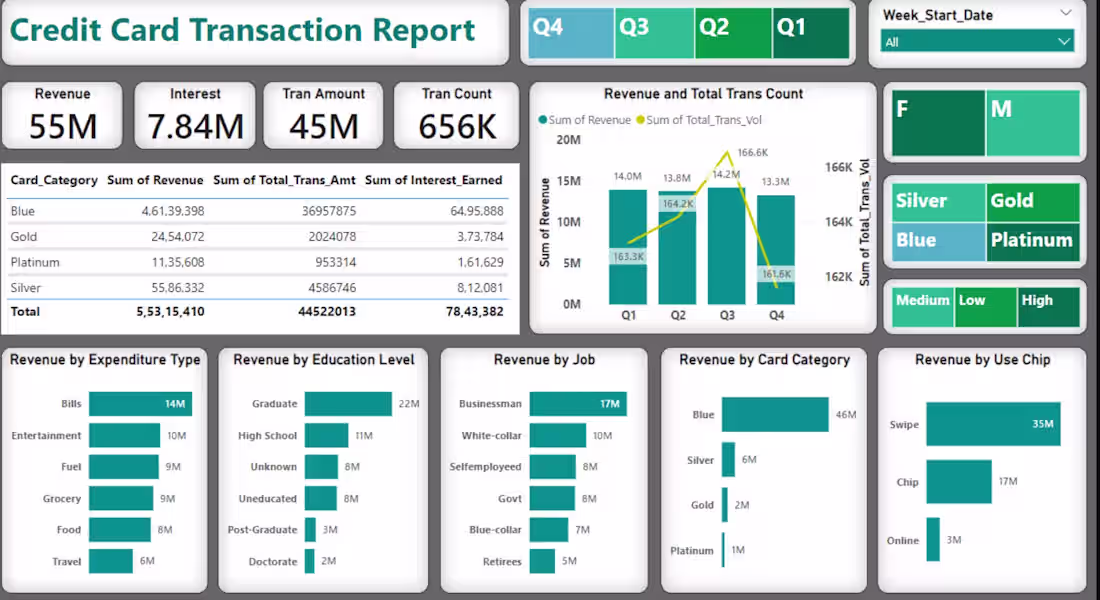The image size is (1100, 600).
Task: Click the Revenue KPI card showing 55M
Action: [x=62, y=113]
